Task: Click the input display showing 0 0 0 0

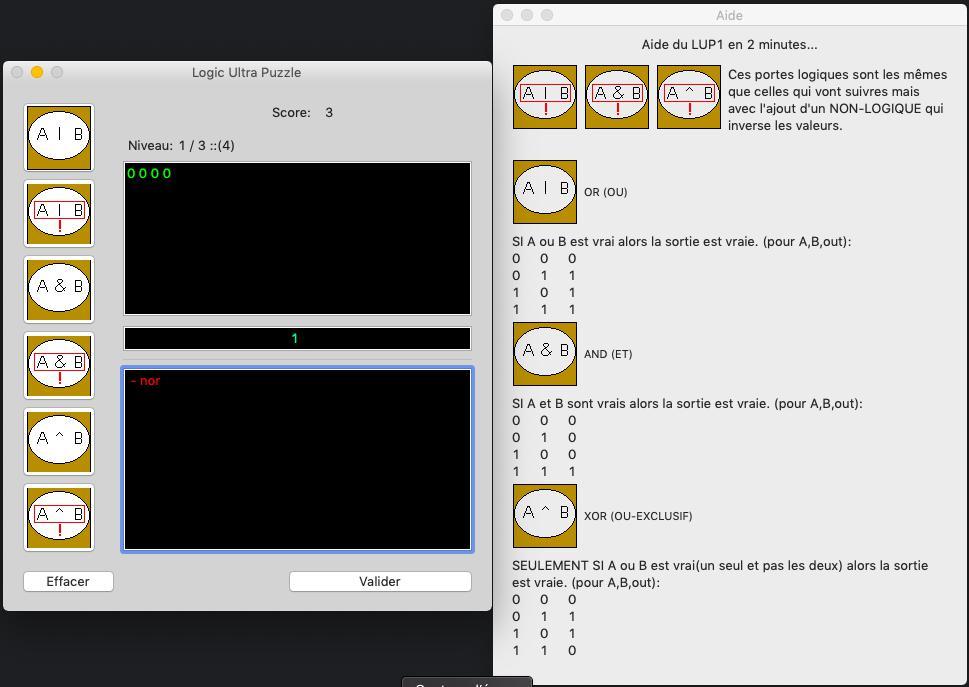Action: point(297,238)
